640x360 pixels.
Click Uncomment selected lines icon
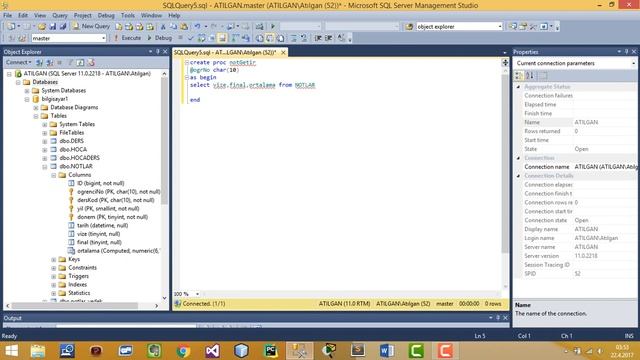click(304, 38)
